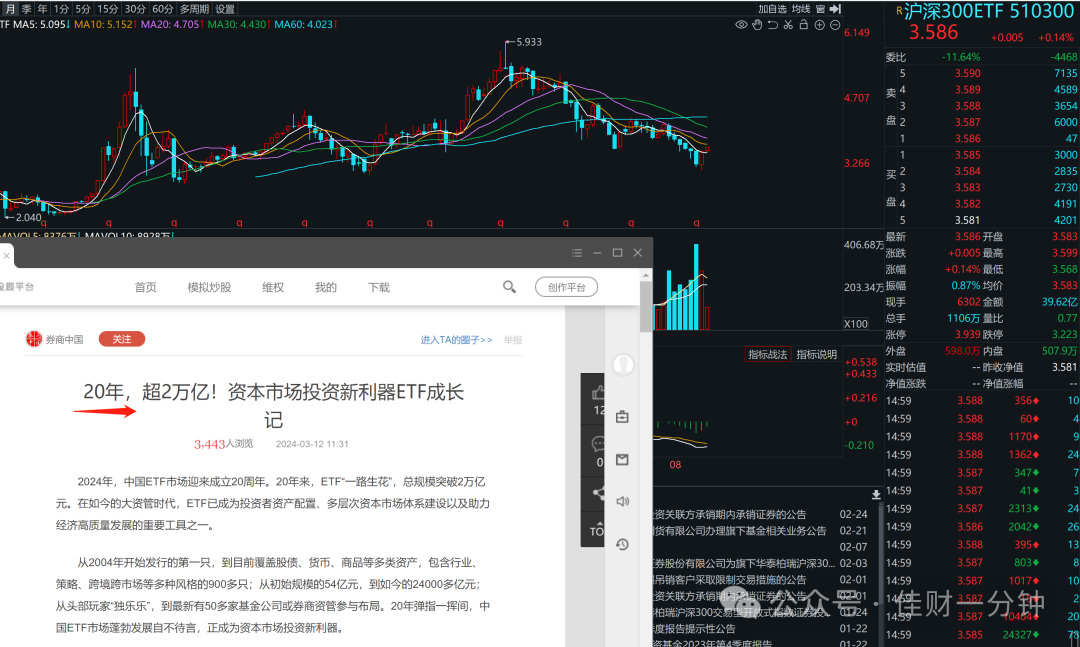Click the thumbs-up like icon beside article
This screenshot has height=647, width=1080.
click(598, 393)
